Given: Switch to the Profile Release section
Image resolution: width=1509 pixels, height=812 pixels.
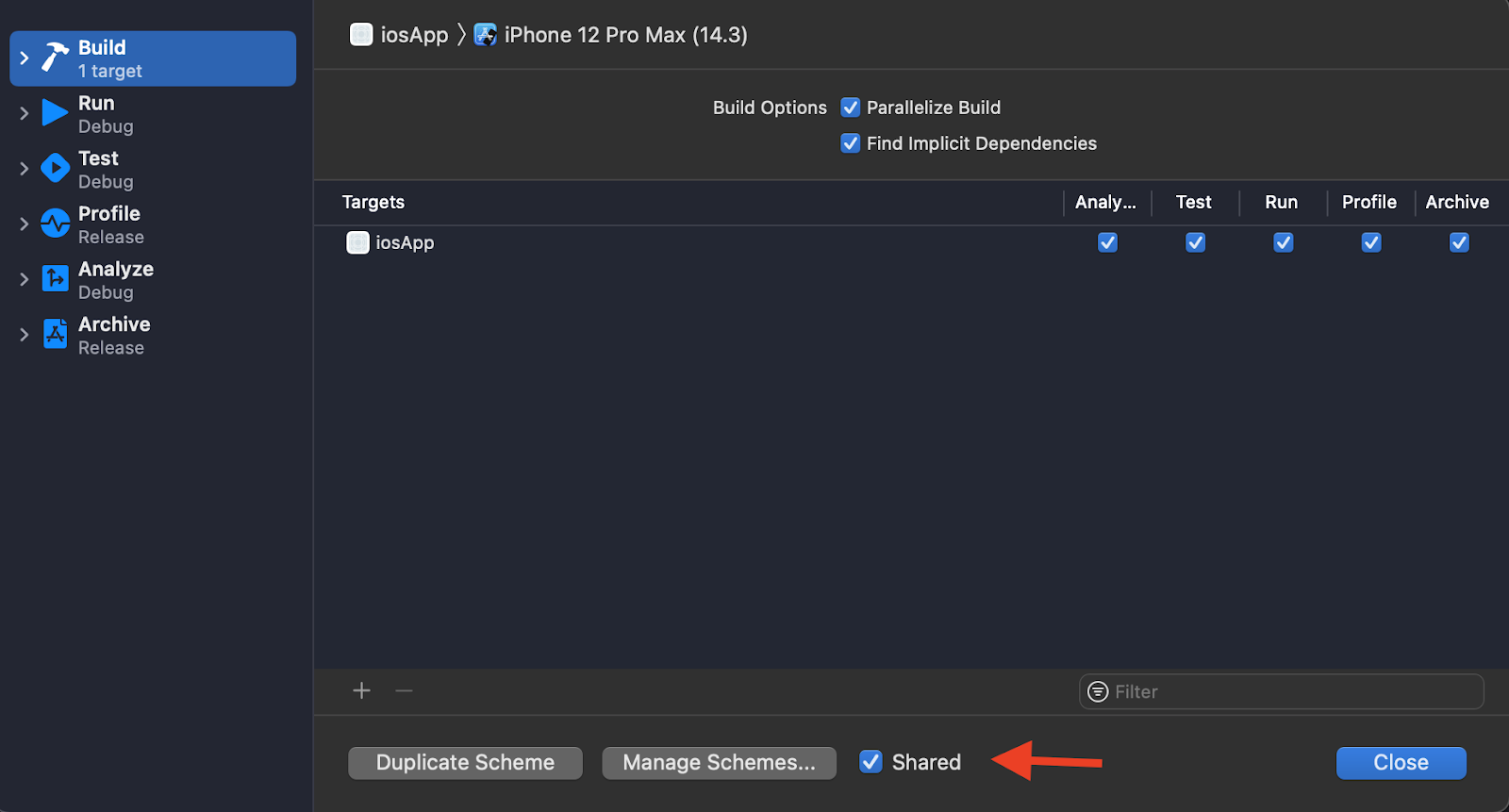Looking at the screenshot, I should point(108,224).
